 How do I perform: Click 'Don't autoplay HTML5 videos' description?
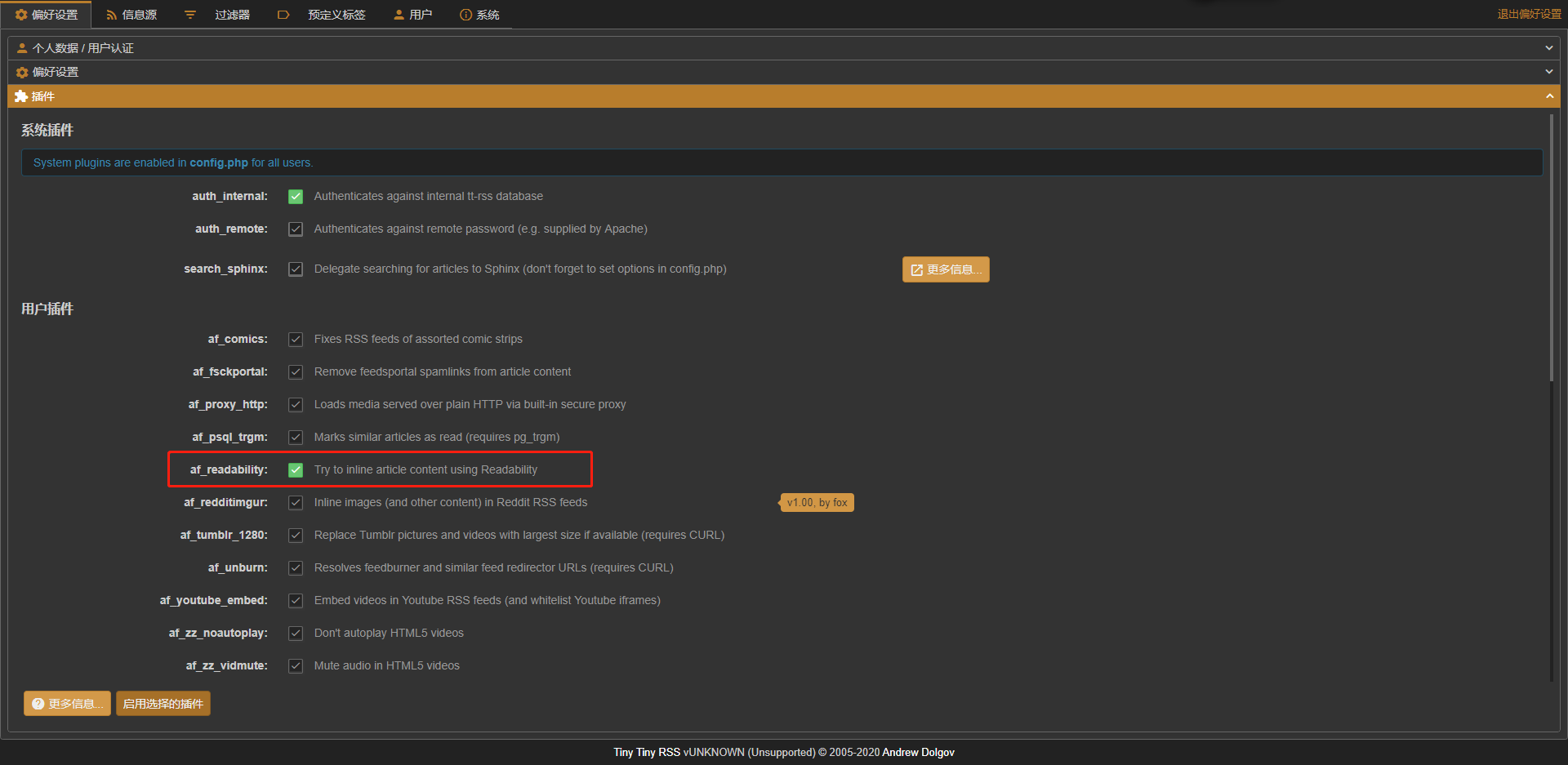click(389, 633)
